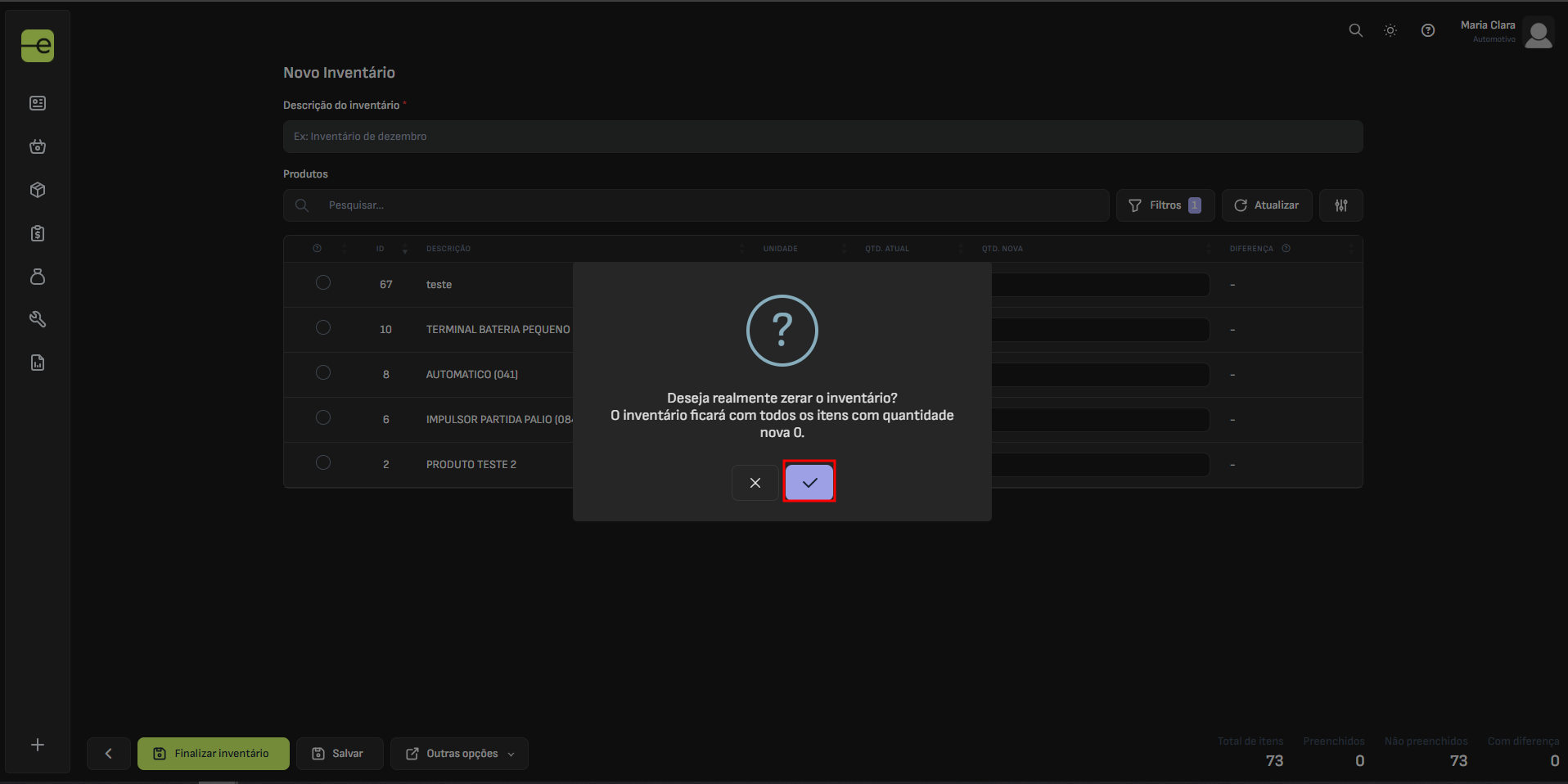Open the search magnifier in top bar
Image resolution: width=1568 pixels, height=784 pixels.
click(1355, 30)
